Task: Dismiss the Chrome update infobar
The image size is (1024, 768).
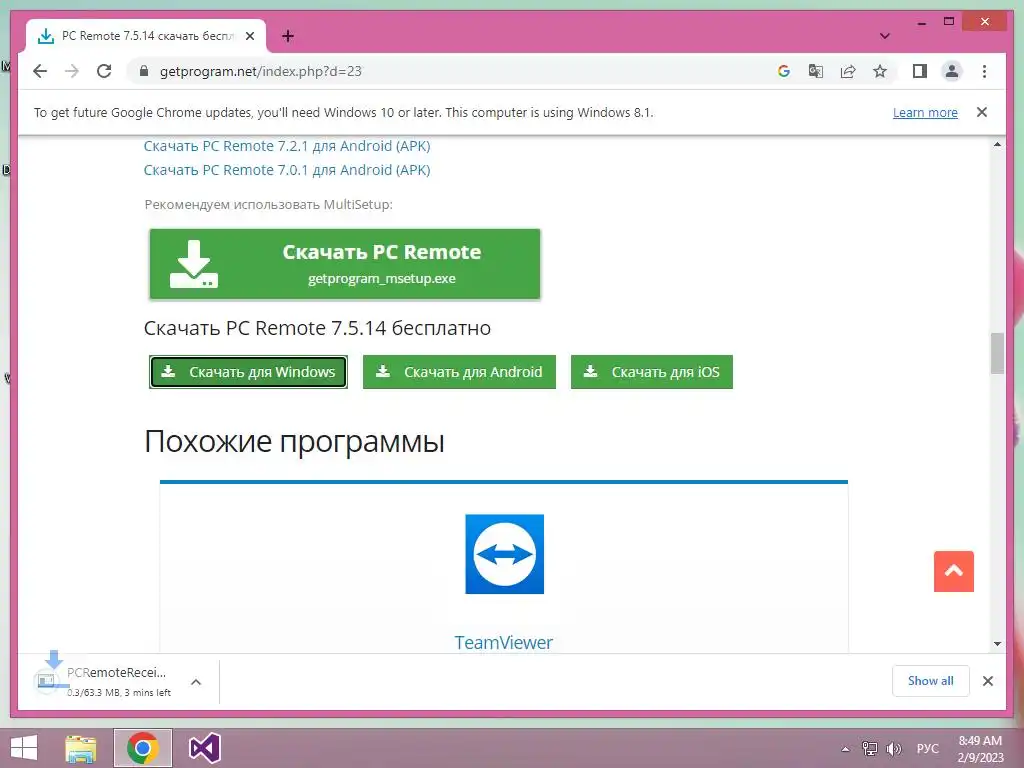Action: tap(981, 112)
